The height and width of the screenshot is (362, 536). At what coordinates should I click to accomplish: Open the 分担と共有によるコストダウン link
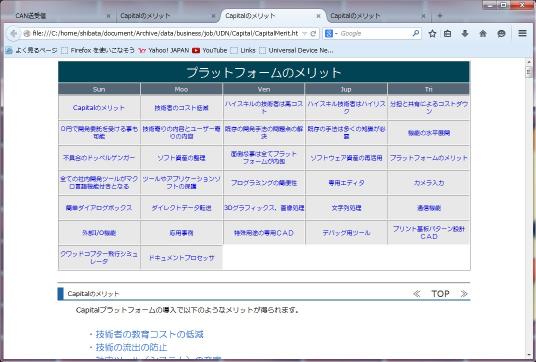click(x=429, y=107)
